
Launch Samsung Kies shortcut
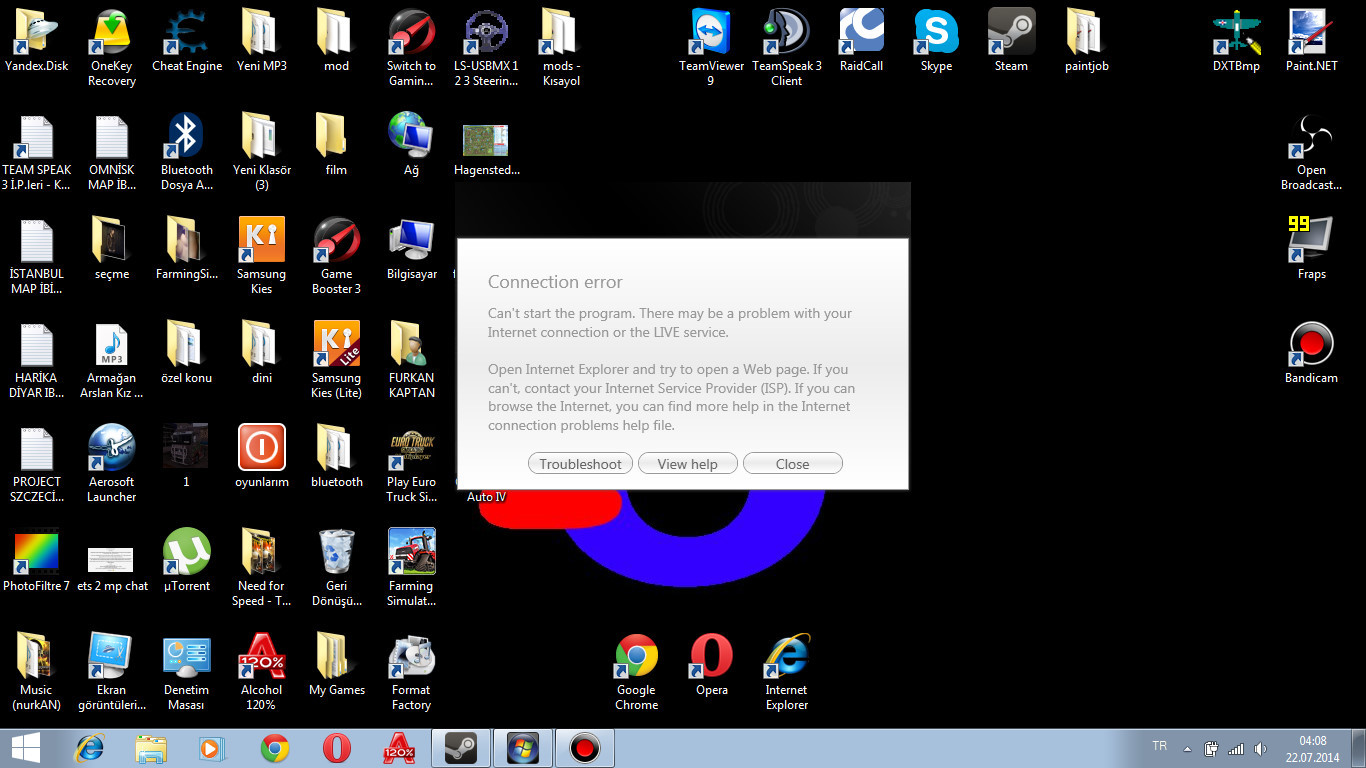click(261, 256)
